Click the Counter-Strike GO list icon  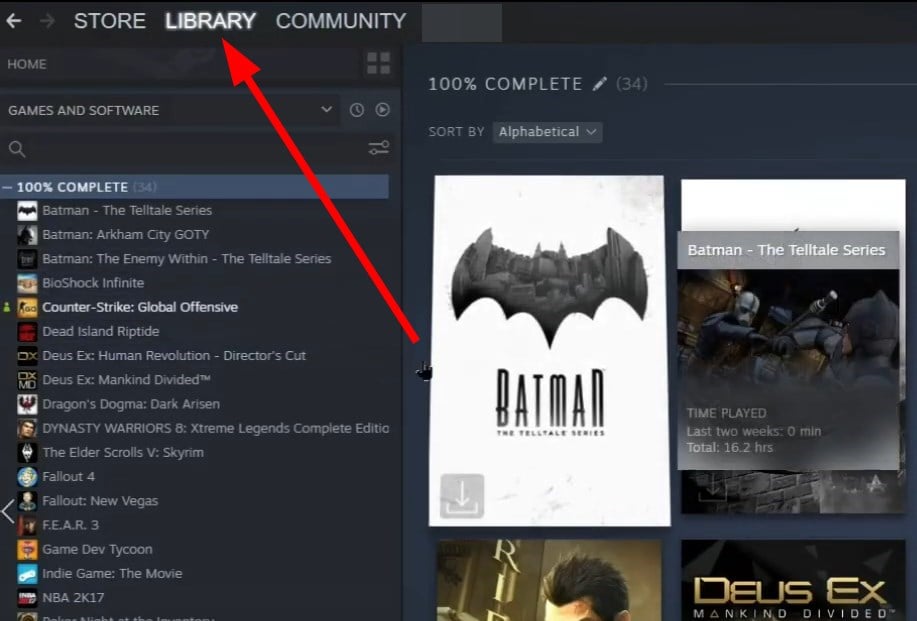click(27, 307)
